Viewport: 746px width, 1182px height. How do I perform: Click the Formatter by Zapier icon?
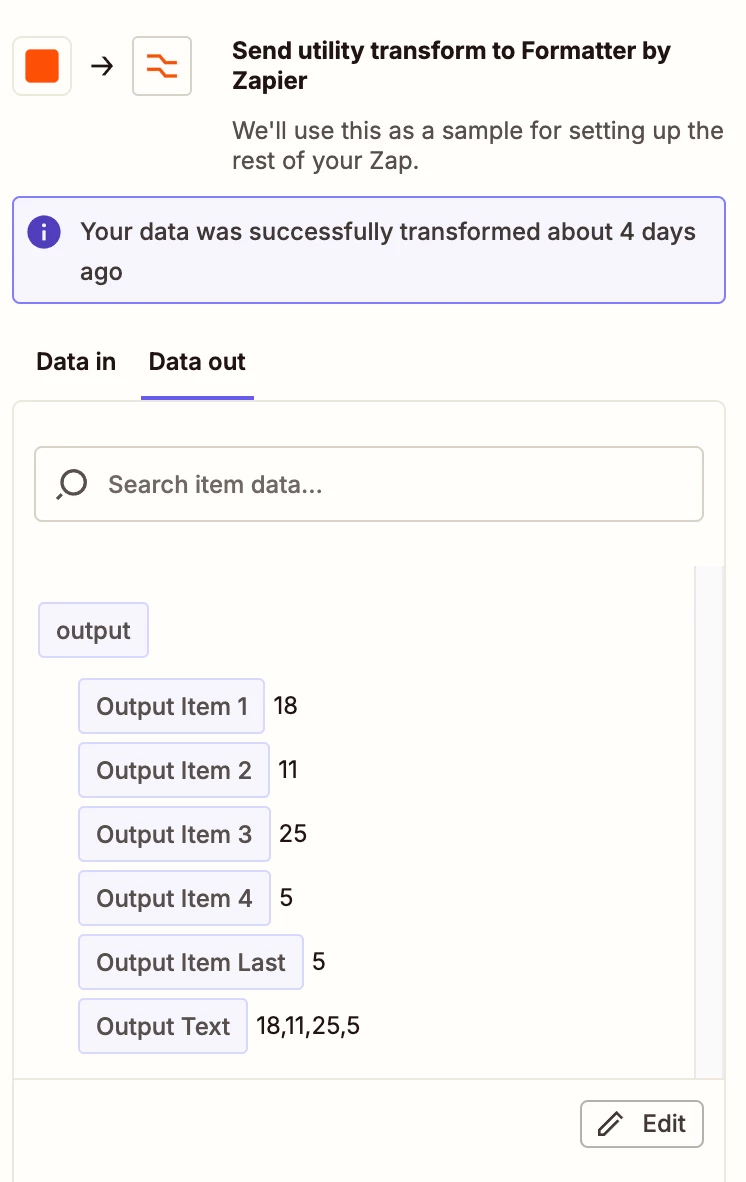click(162, 67)
